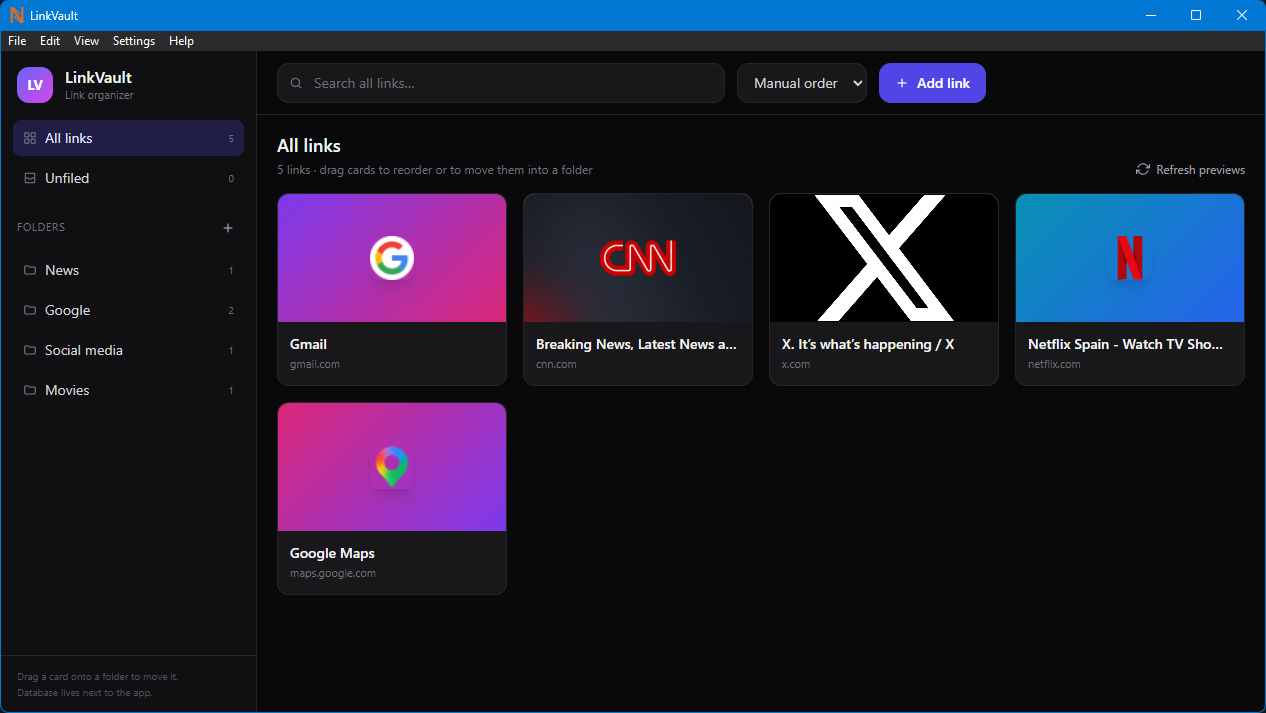Select Unfiled in sidebar
This screenshot has width=1266, height=713.
coord(128,178)
